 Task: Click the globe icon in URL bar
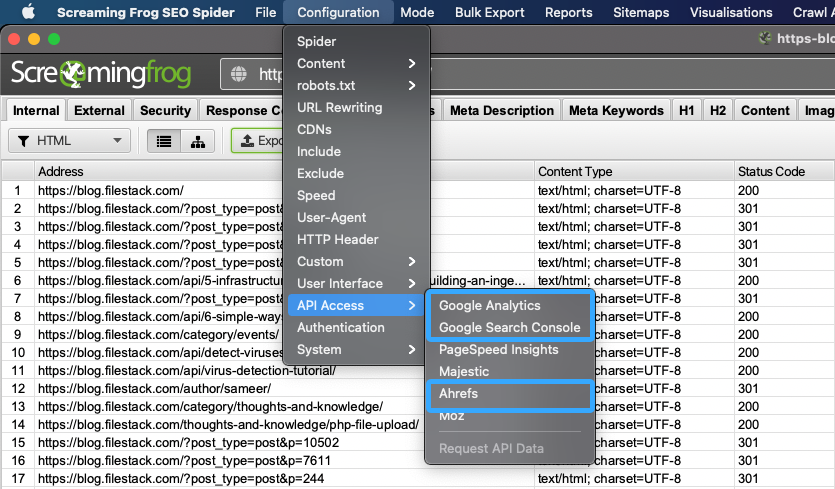pyautogui.click(x=239, y=74)
